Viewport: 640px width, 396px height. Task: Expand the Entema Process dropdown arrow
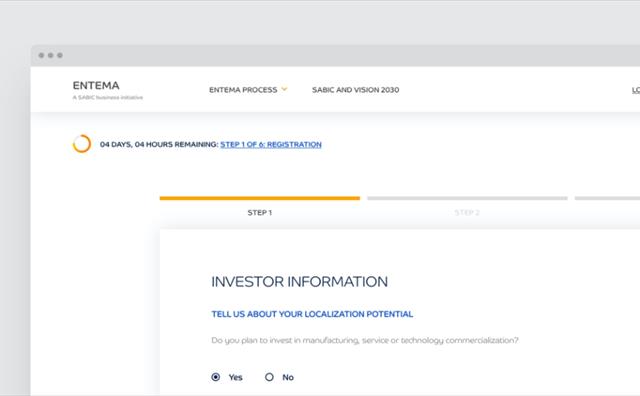[284, 89]
